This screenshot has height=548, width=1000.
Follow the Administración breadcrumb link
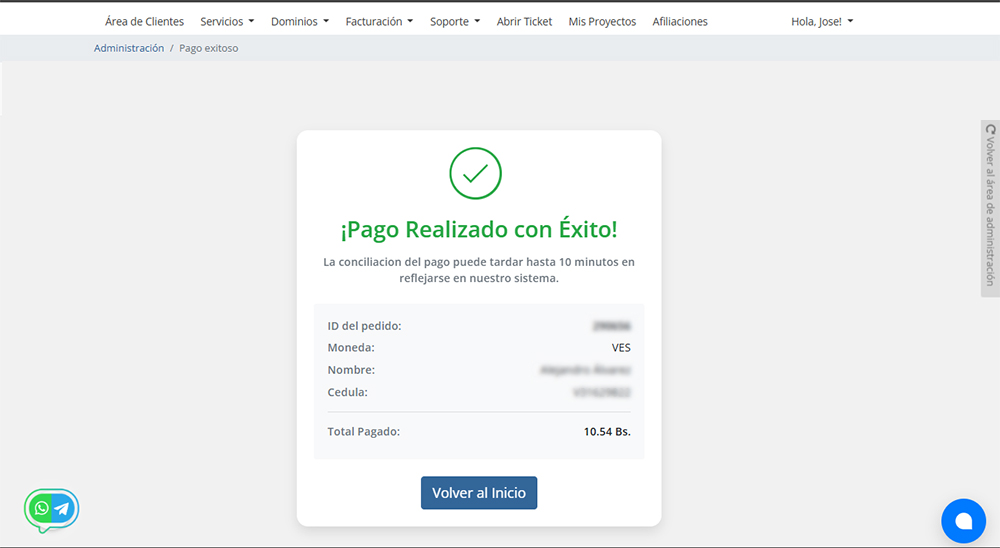click(x=129, y=48)
